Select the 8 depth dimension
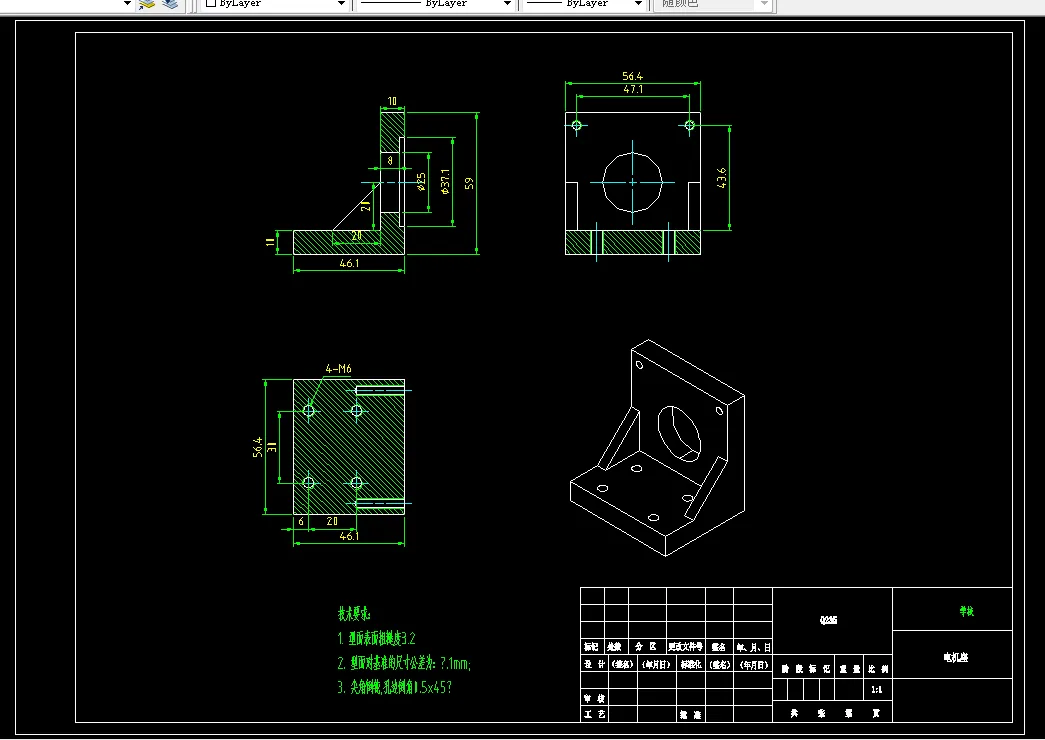 tap(390, 161)
